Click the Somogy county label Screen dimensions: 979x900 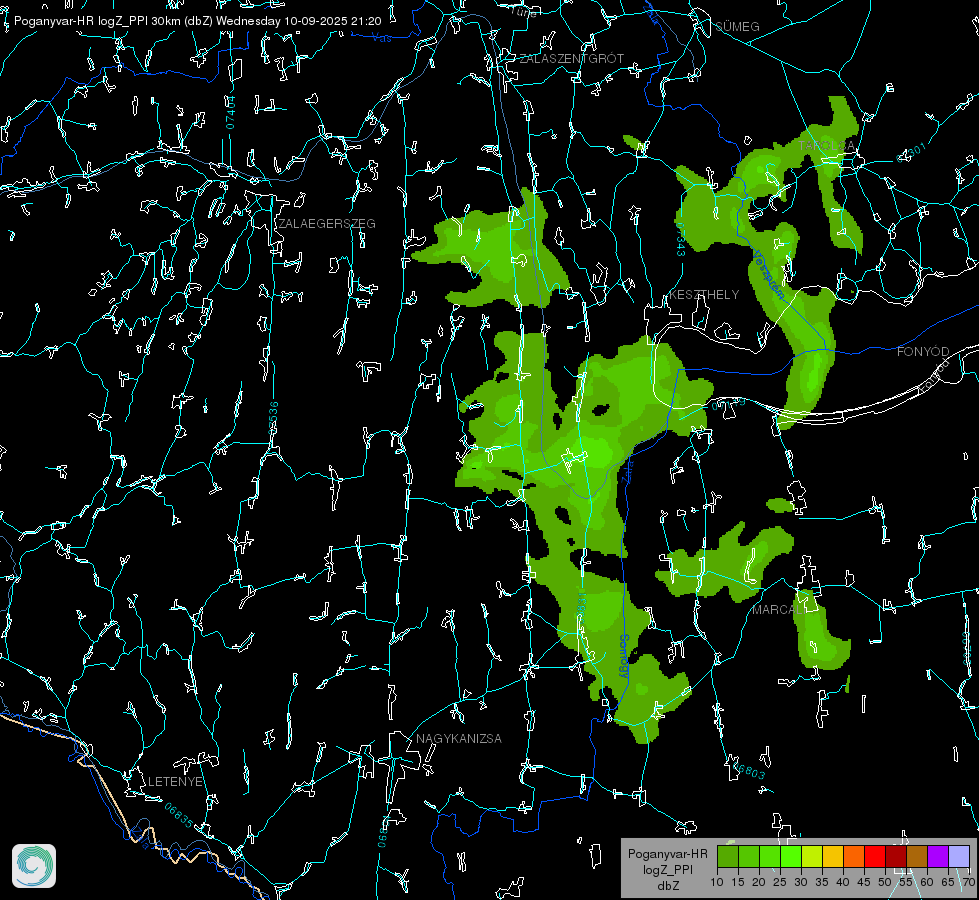[622, 656]
